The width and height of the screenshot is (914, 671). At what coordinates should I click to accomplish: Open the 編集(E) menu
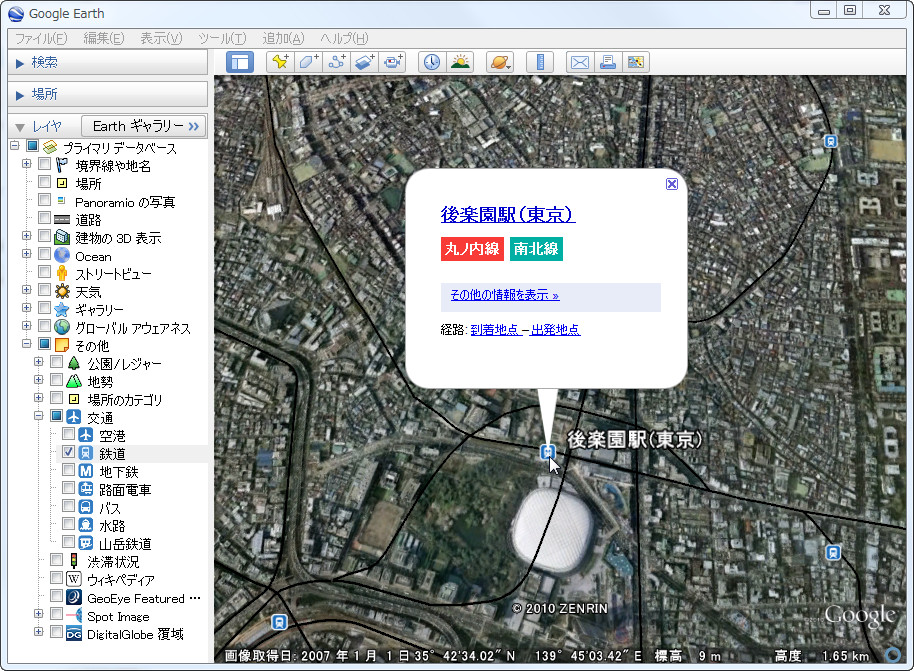[x=104, y=38]
